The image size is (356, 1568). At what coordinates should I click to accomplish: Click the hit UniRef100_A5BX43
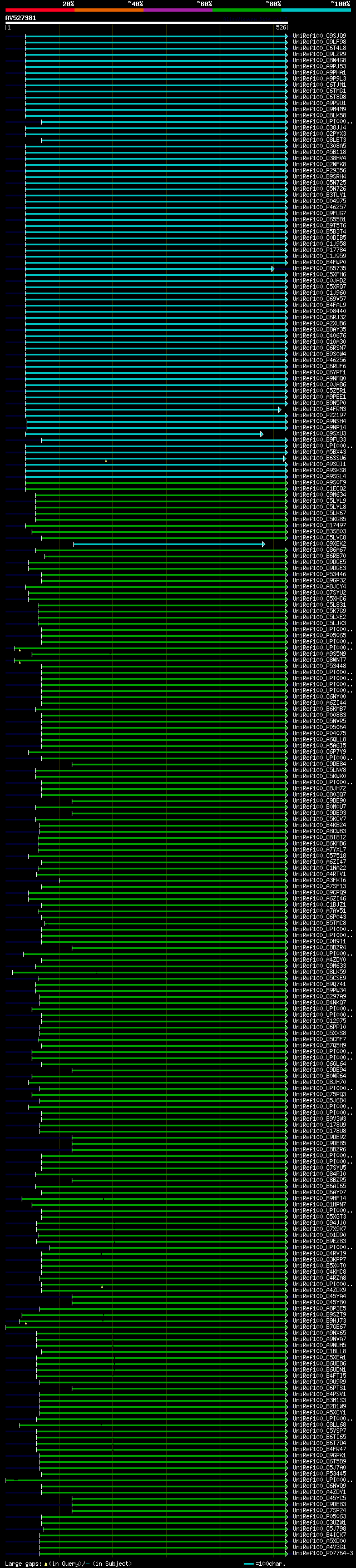pyautogui.click(x=319, y=452)
